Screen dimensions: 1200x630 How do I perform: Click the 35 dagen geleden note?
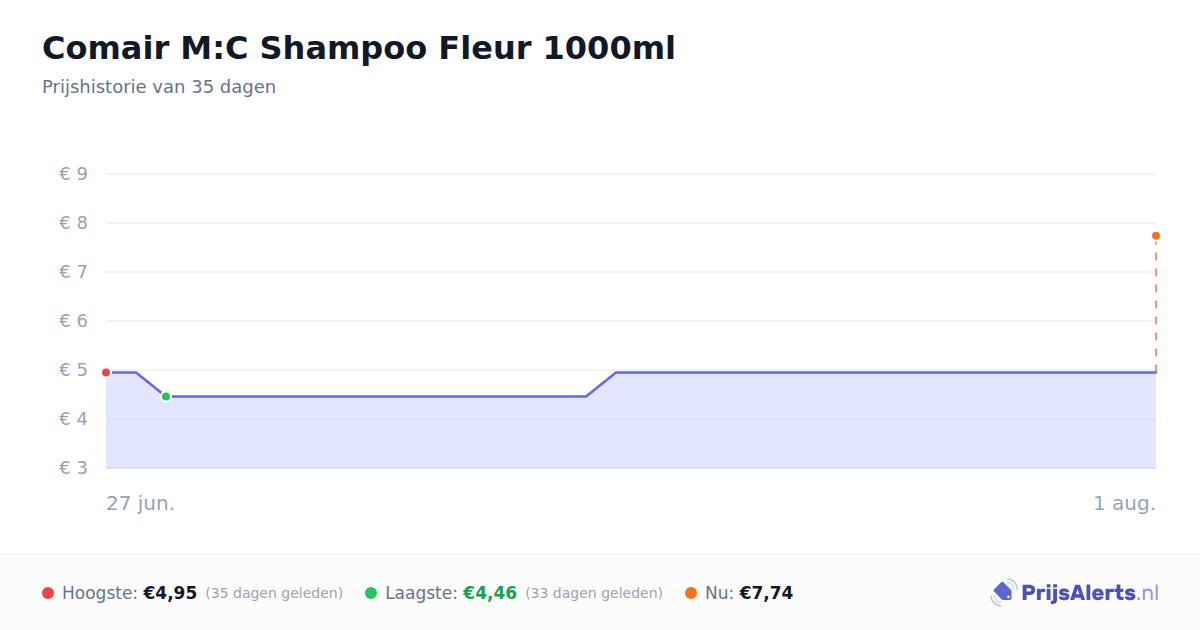pyautogui.click(x=274, y=593)
